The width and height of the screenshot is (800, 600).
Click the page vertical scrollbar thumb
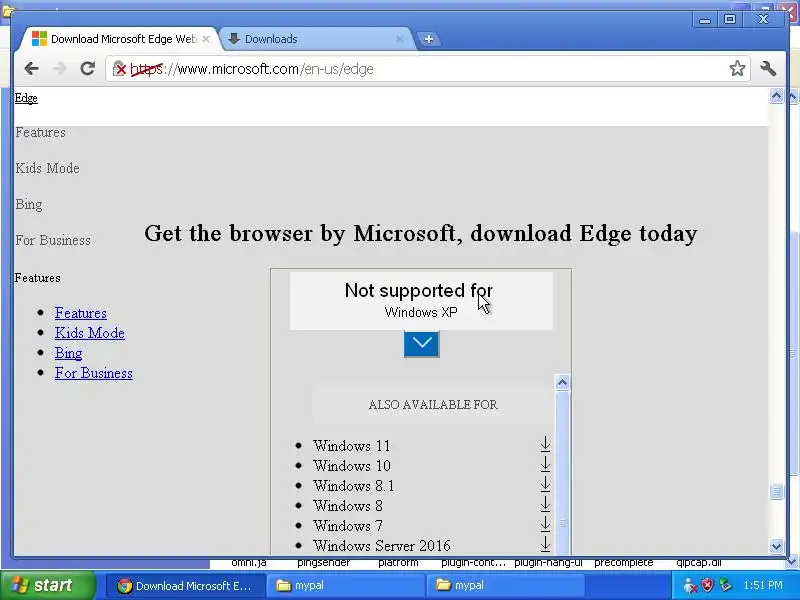777,491
